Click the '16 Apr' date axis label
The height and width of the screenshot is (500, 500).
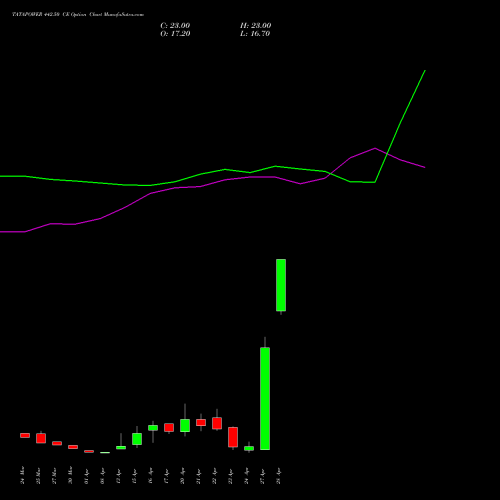(x=150, y=476)
